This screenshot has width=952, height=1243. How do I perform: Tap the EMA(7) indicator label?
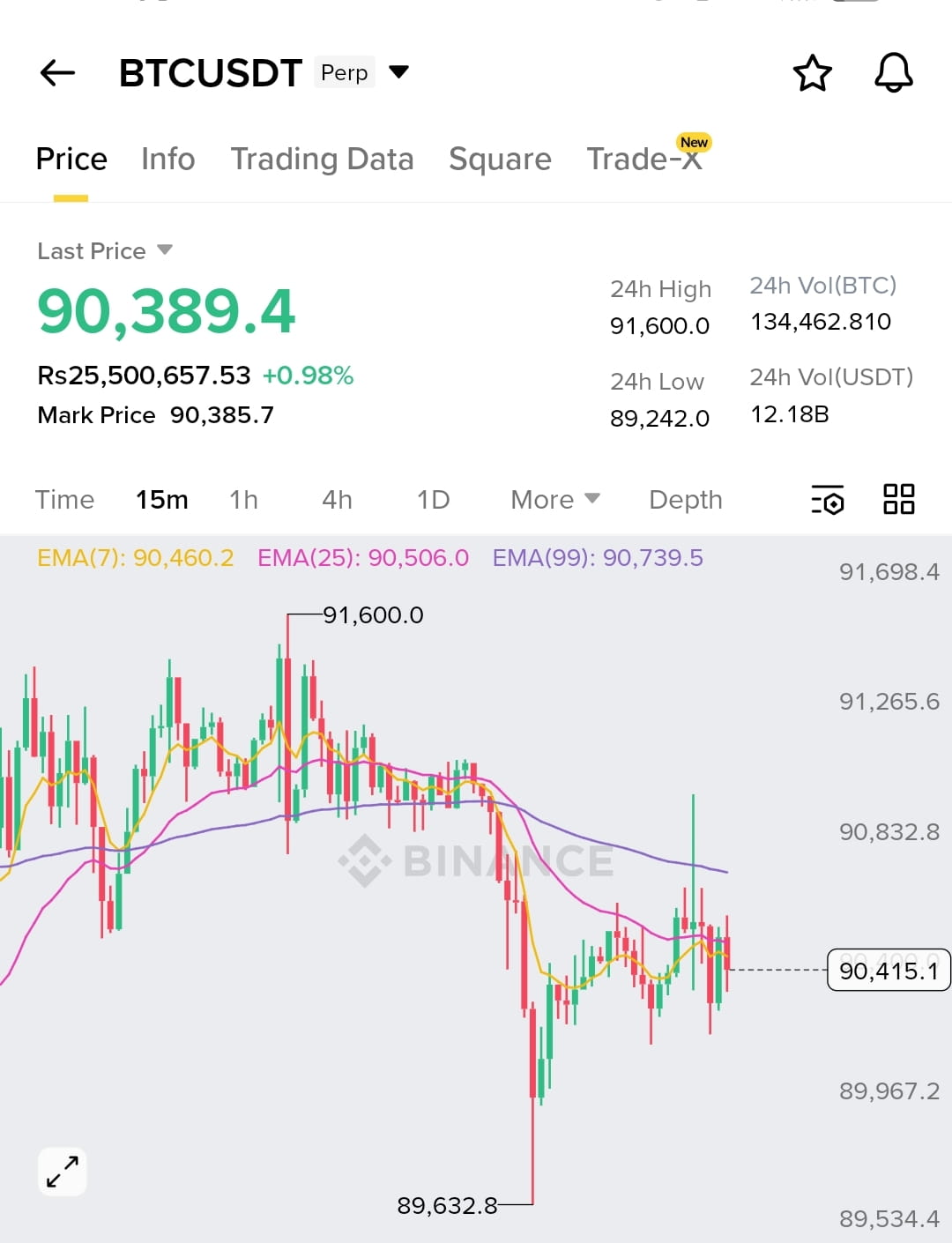click(136, 558)
